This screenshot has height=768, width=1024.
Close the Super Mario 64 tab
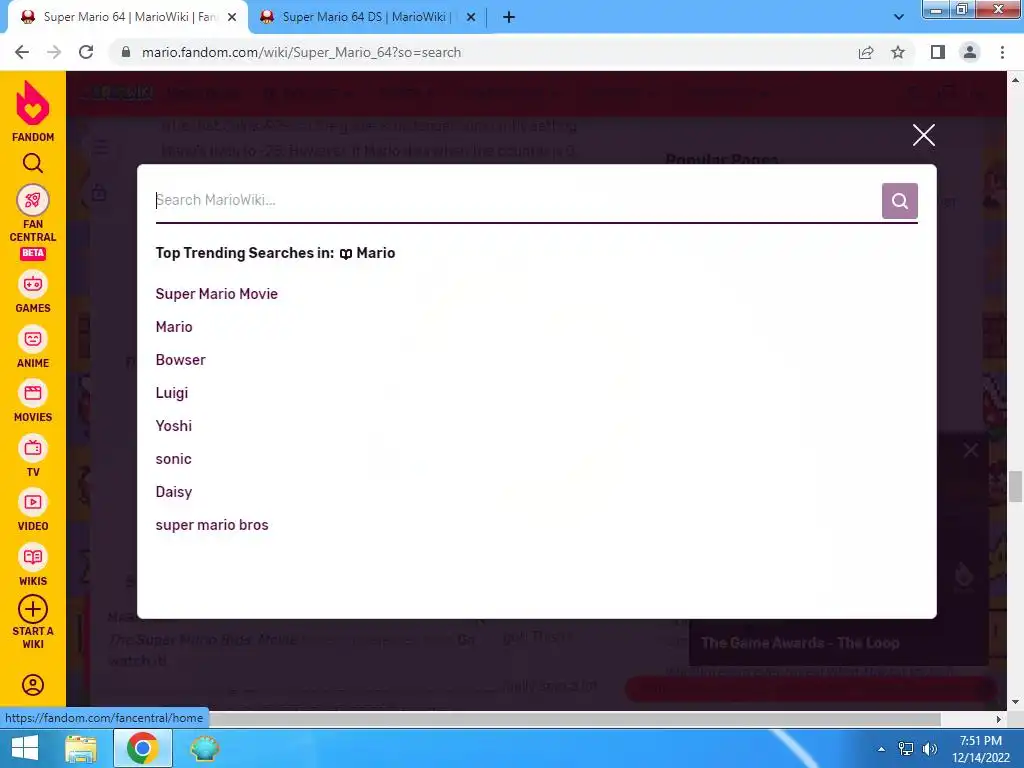(232, 17)
